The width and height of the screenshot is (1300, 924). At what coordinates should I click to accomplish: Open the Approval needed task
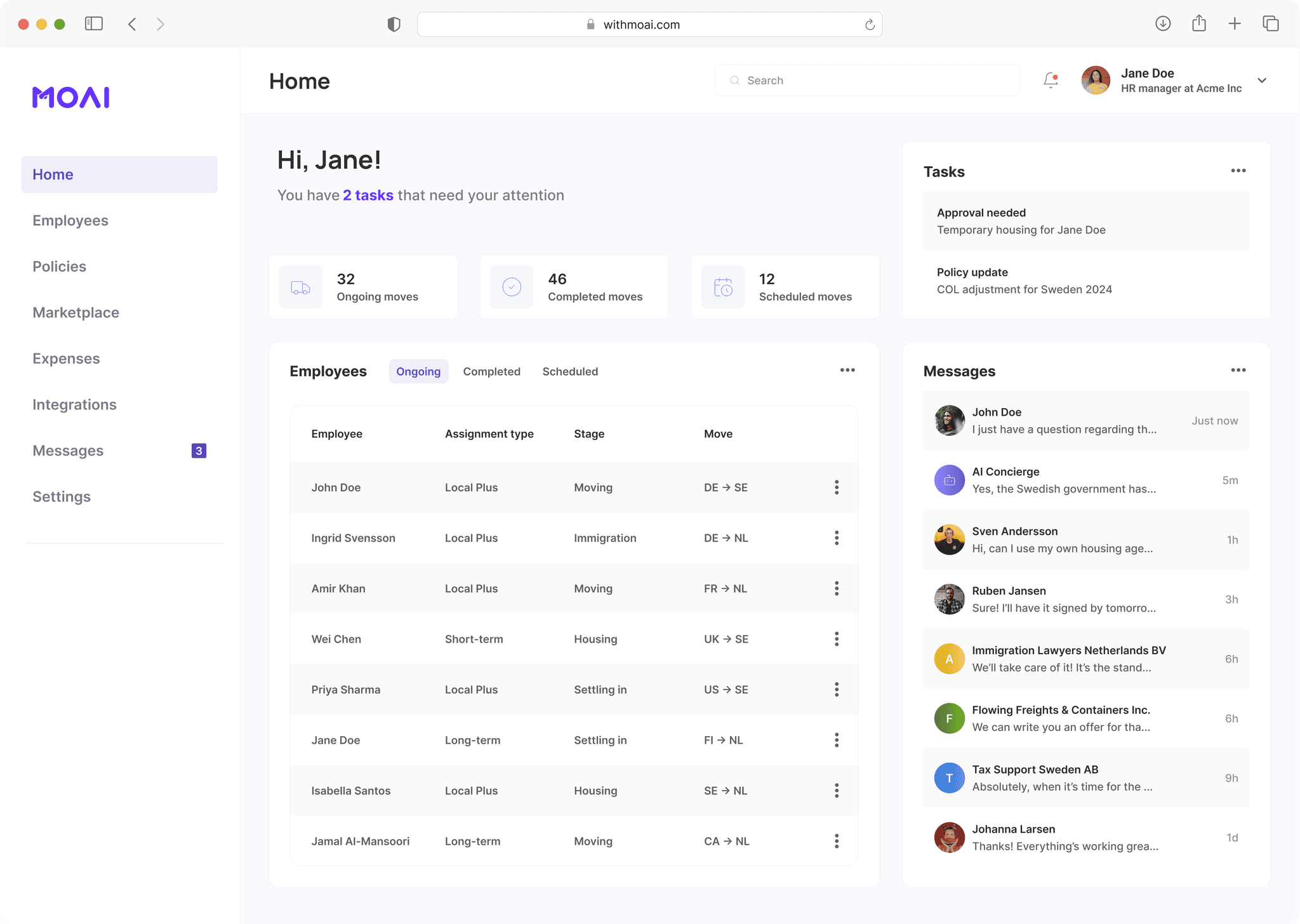click(1085, 221)
